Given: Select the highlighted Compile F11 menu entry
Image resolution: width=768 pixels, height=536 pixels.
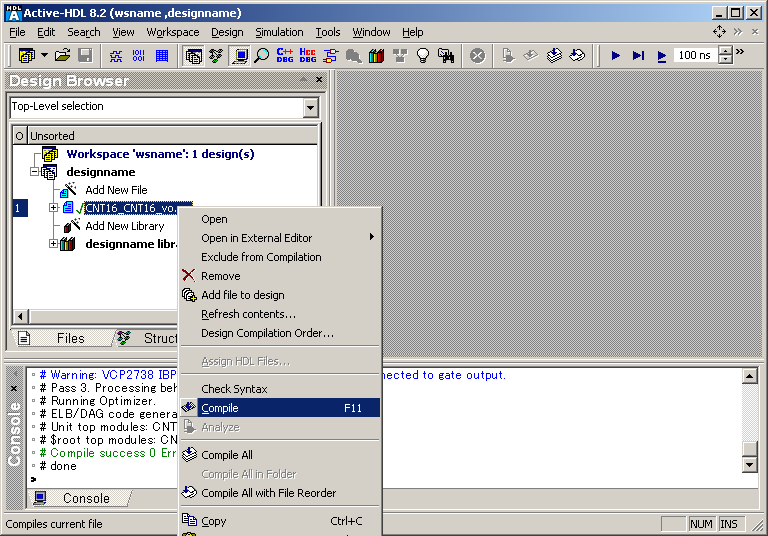Looking at the screenshot, I should point(280,408).
